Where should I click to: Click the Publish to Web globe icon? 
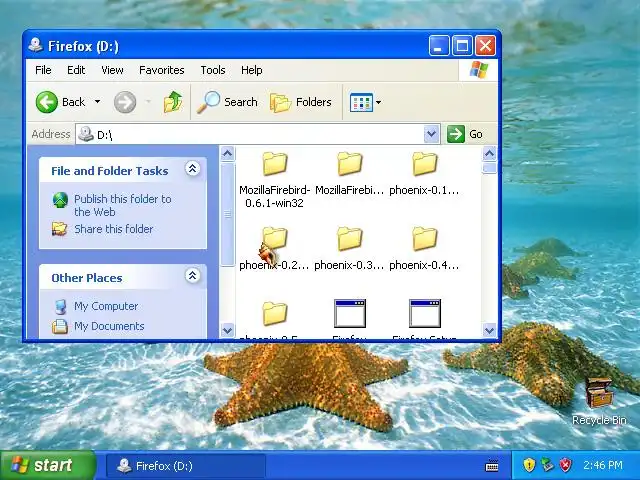tap(60, 200)
